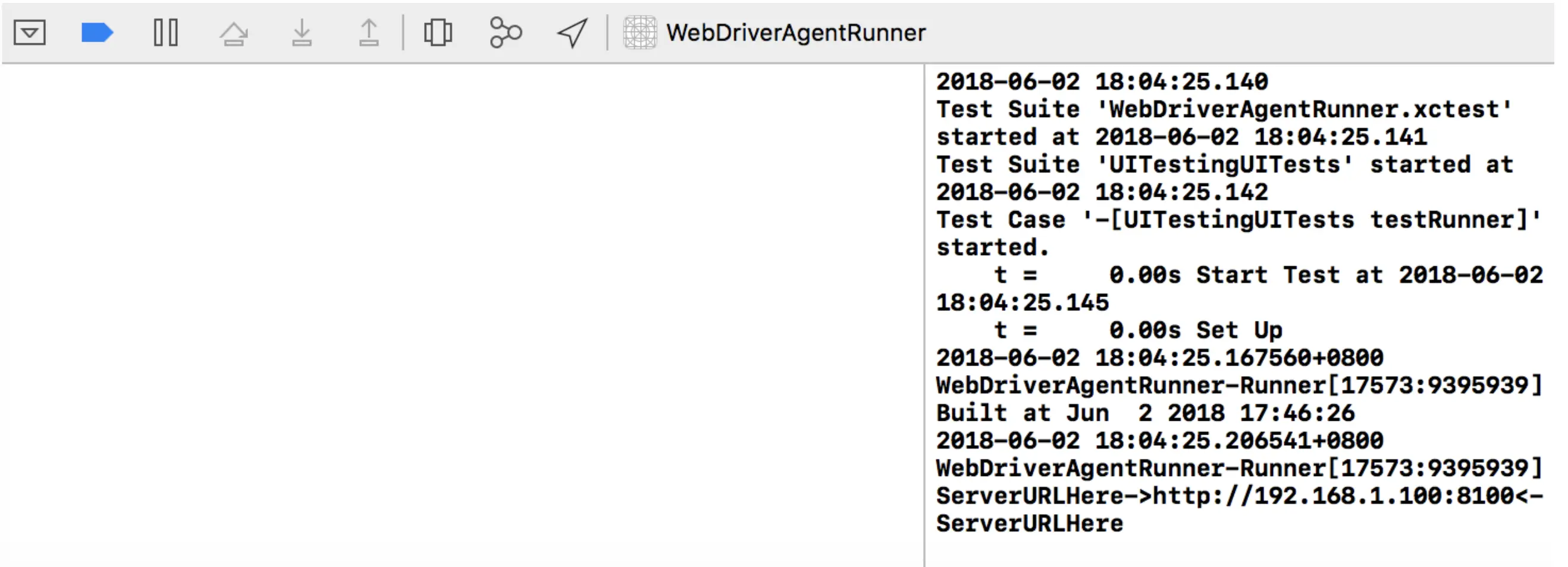Screen dimensions: 1568x567
Task: Pause program execution
Action: point(165,33)
